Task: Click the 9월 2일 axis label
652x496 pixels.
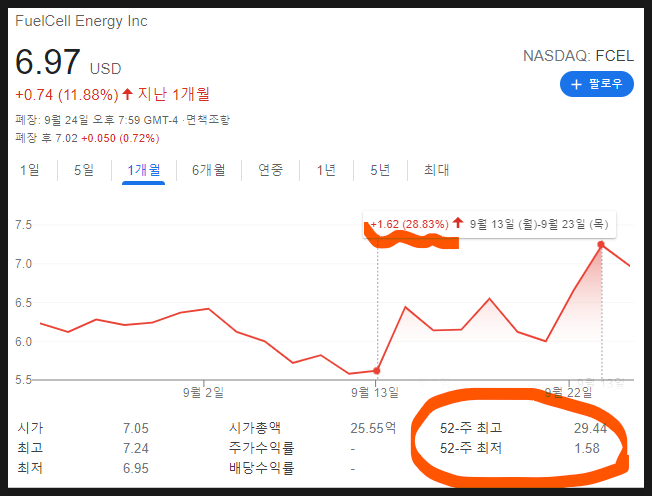Action: [x=203, y=392]
